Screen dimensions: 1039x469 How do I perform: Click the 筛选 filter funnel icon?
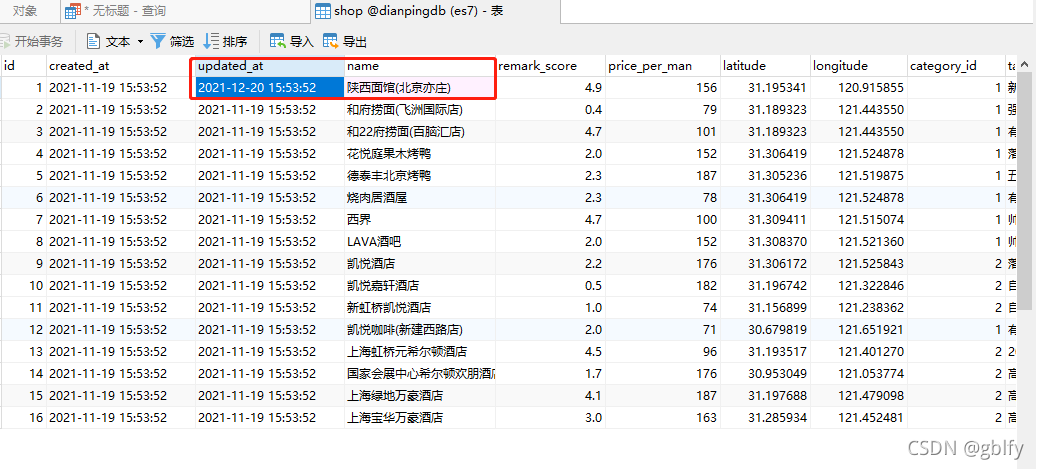pos(158,42)
